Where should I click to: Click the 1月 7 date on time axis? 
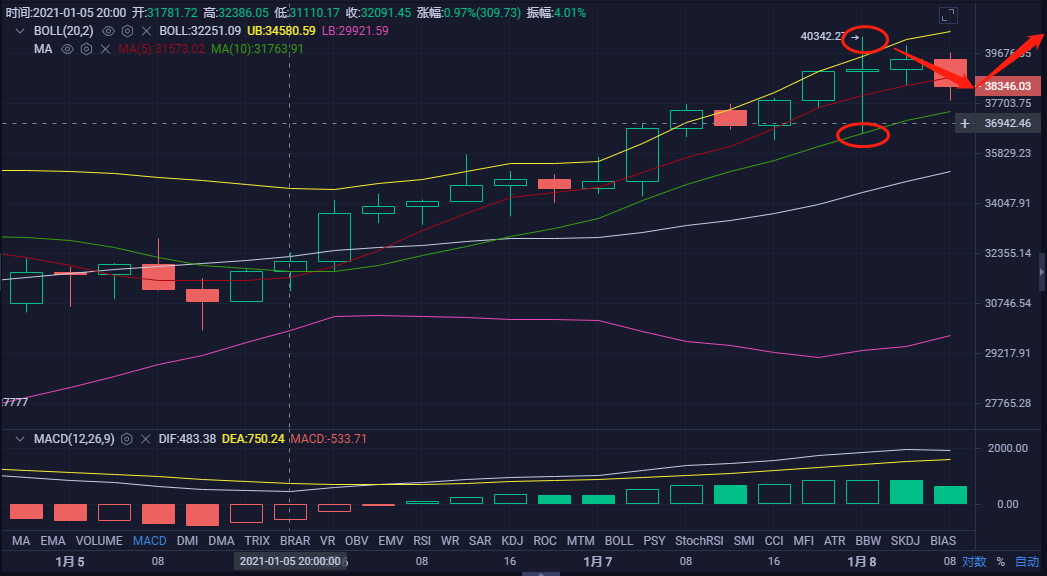pyautogui.click(x=597, y=561)
